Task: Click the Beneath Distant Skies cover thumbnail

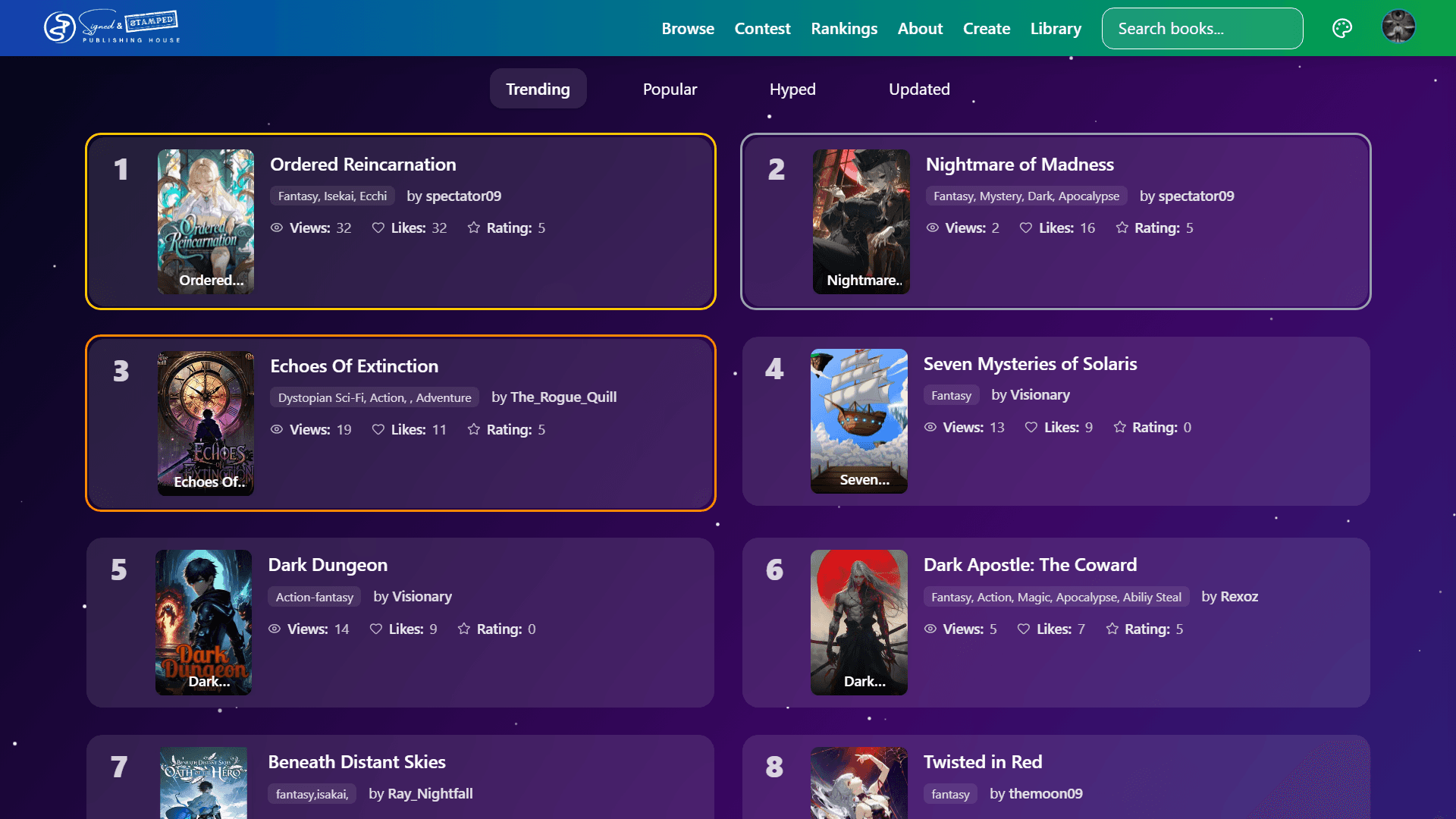Action: click(203, 783)
